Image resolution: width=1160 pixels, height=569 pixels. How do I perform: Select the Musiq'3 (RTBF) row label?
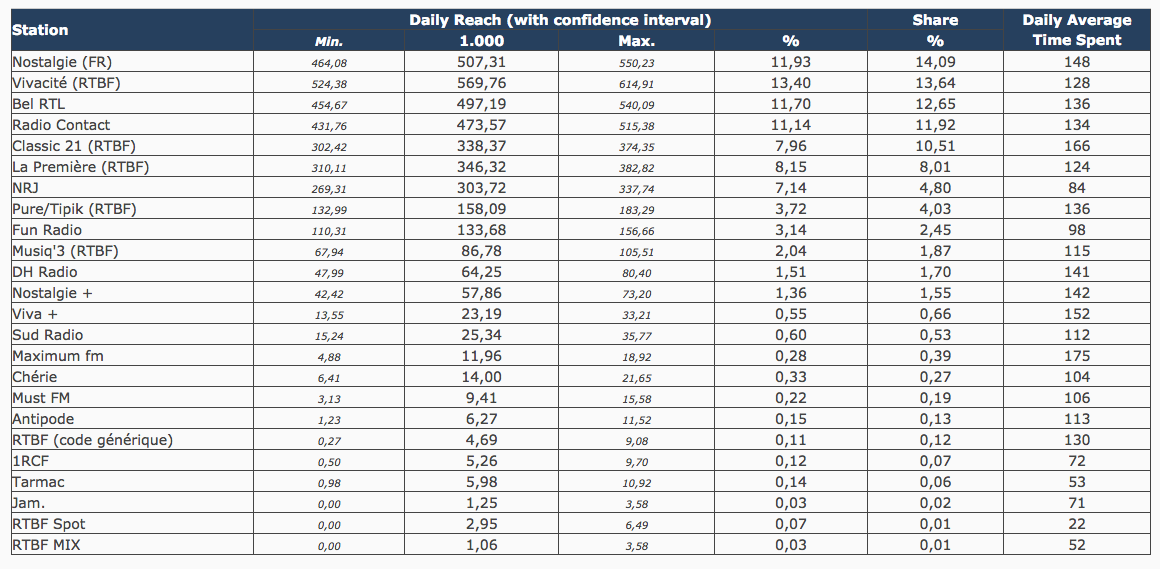click(65, 251)
